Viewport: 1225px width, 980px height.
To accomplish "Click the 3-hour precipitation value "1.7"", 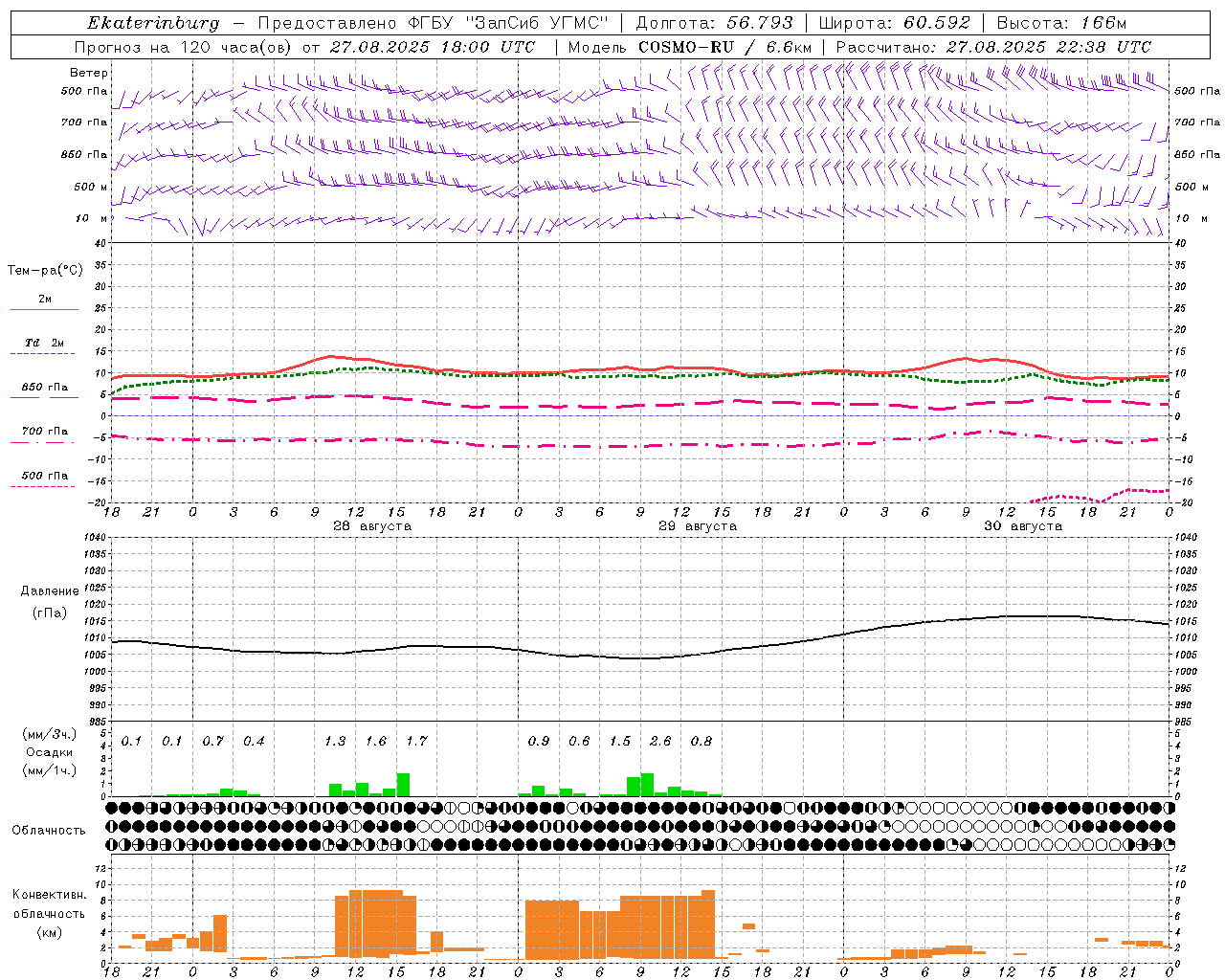I will (416, 741).
